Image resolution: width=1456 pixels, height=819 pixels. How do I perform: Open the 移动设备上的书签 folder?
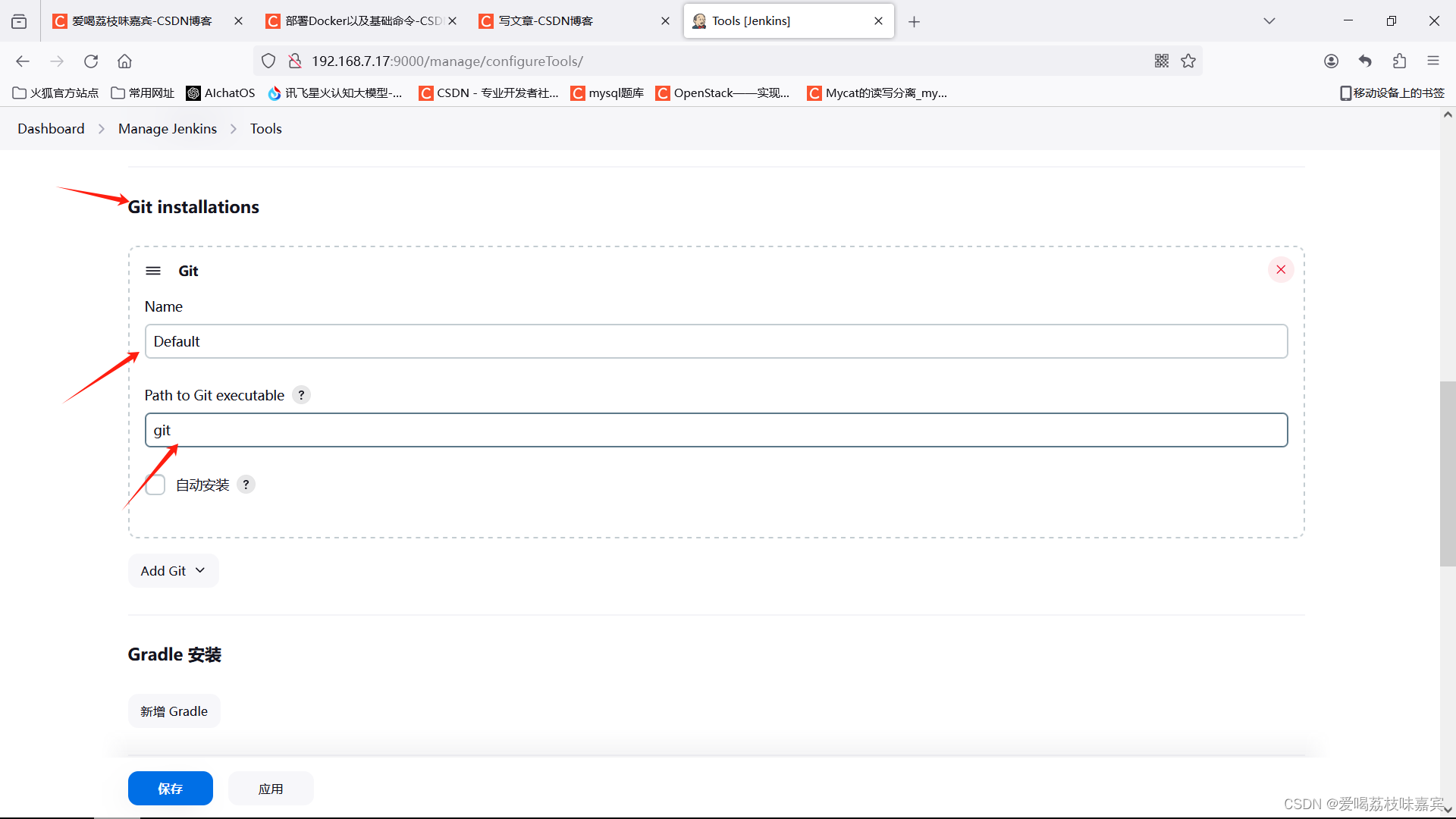(1392, 93)
